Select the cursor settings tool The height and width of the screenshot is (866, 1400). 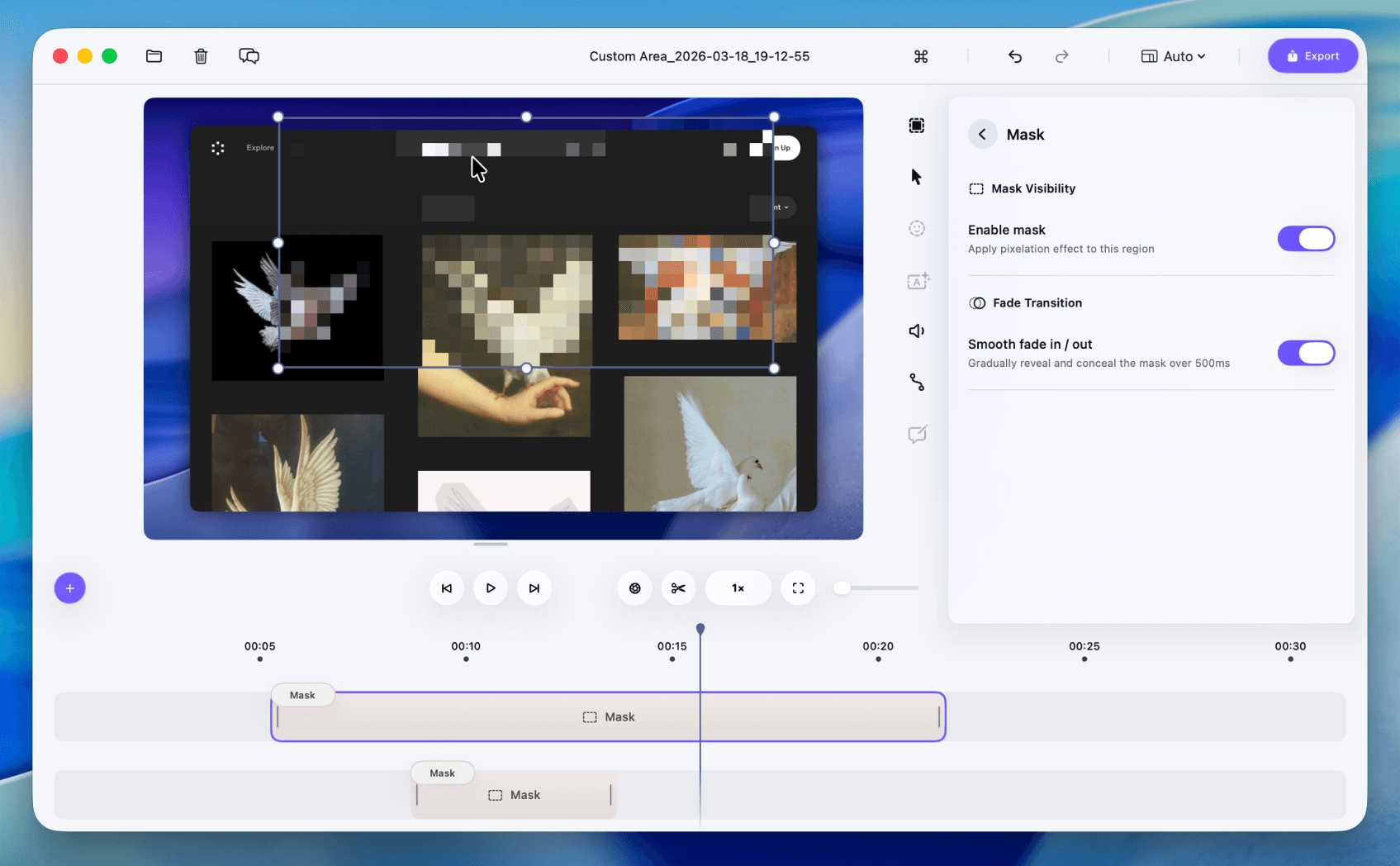(x=916, y=177)
